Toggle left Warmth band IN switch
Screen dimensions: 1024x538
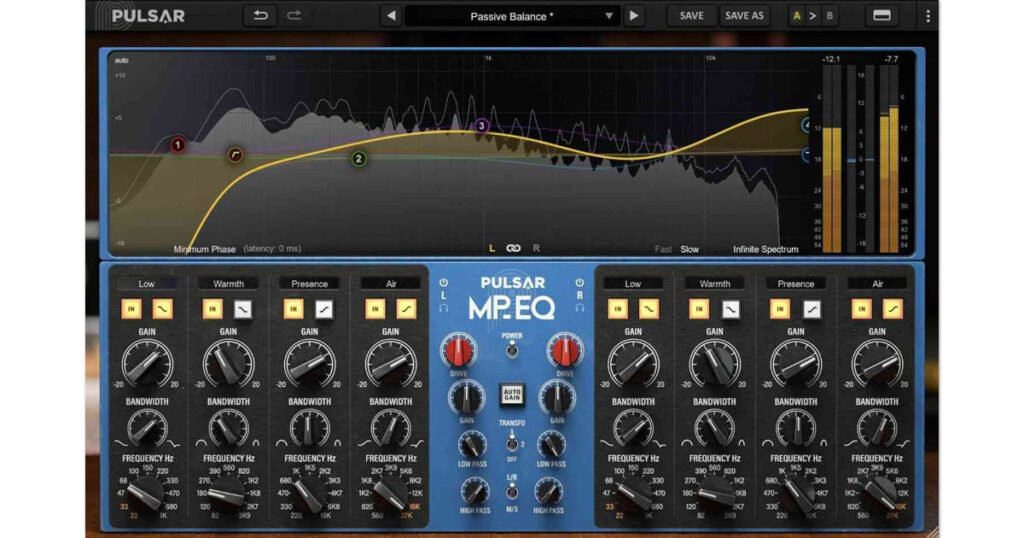[x=212, y=309]
